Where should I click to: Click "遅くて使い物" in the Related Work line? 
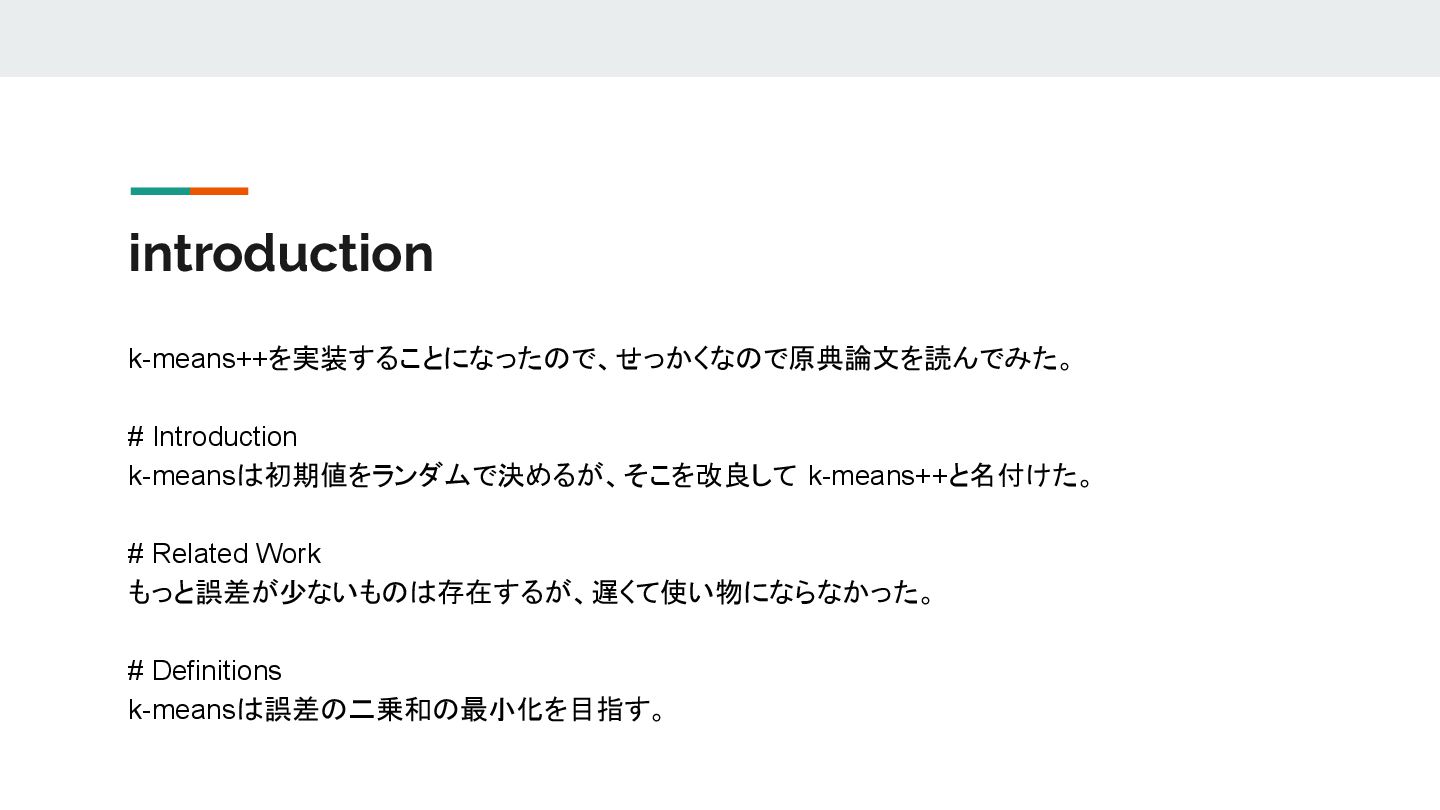pyautogui.click(x=666, y=593)
